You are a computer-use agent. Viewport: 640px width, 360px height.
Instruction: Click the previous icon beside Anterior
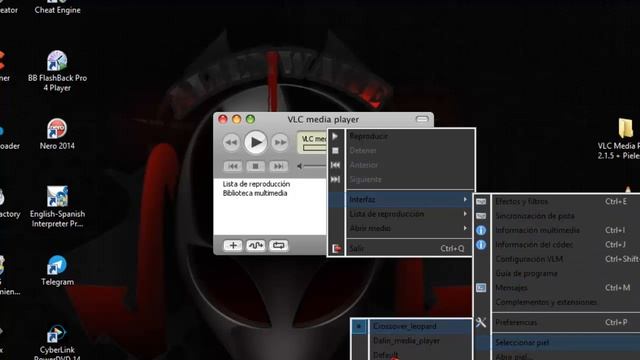coord(335,165)
